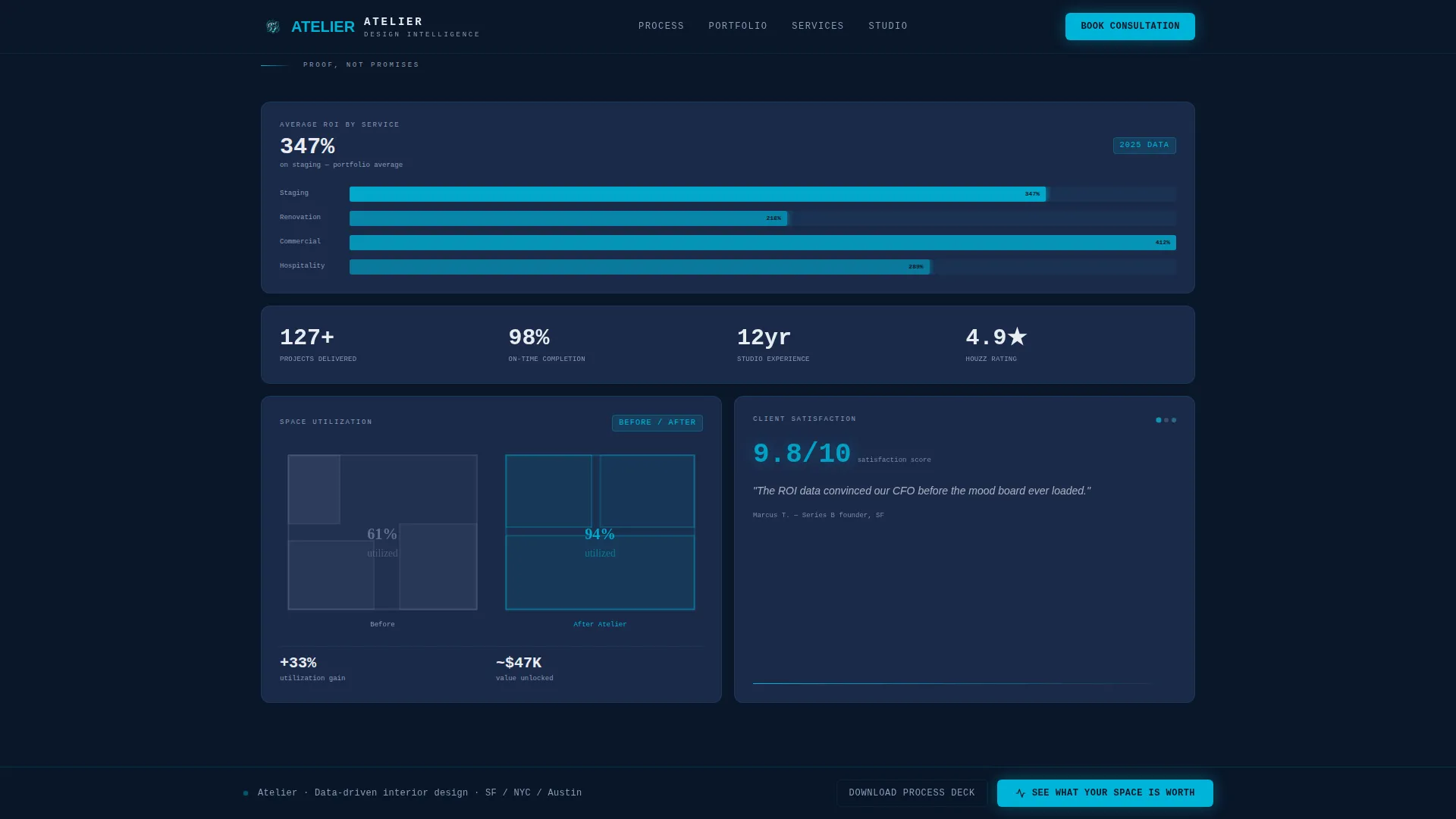Click the 2025 Data badge
The height and width of the screenshot is (819, 1456).
pos(1144,146)
